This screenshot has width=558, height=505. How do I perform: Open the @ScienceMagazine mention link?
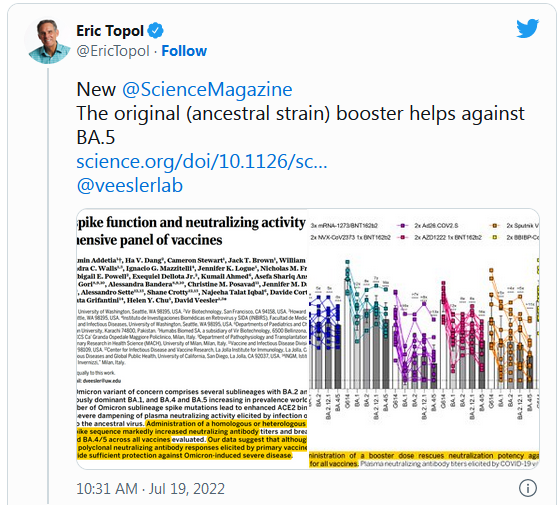pyautogui.click(x=207, y=89)
